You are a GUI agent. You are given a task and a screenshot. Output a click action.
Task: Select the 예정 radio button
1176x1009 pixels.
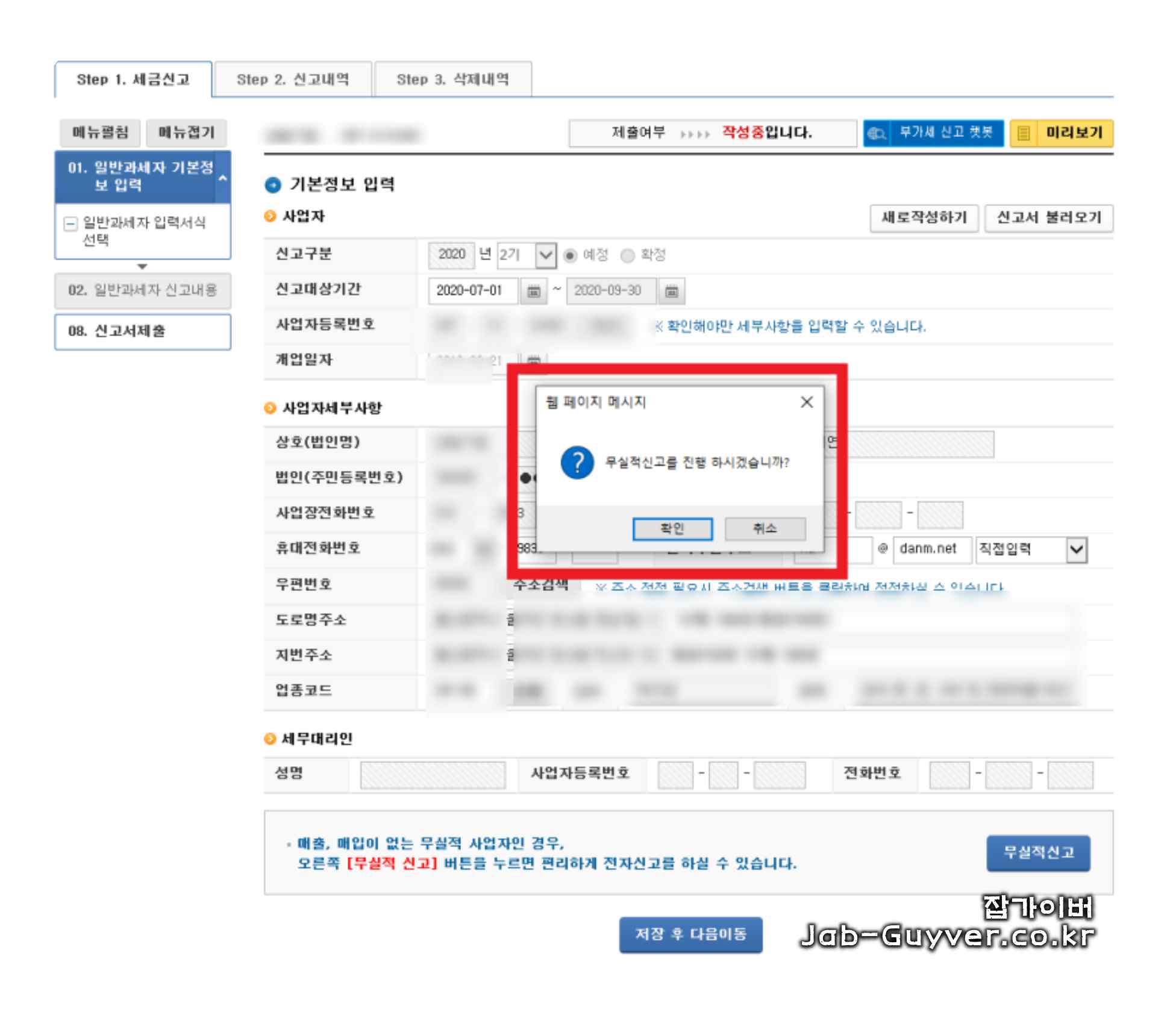click(570, 255)
